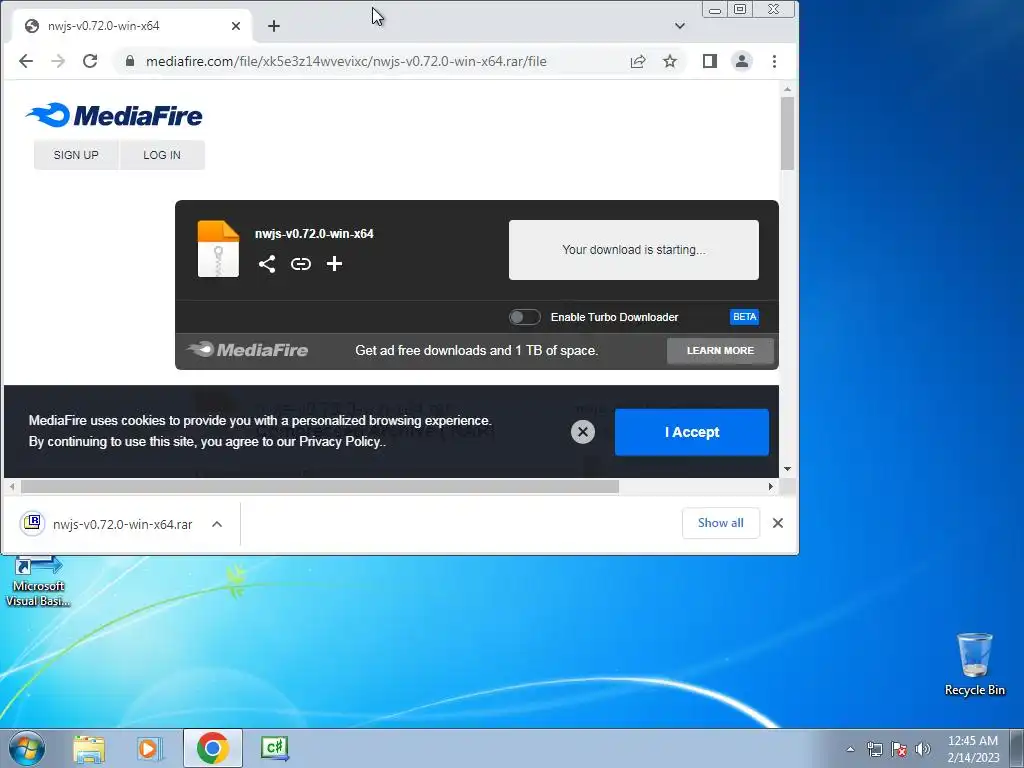
Task: Click the Show desktop strip
Action: (1017, 748)
